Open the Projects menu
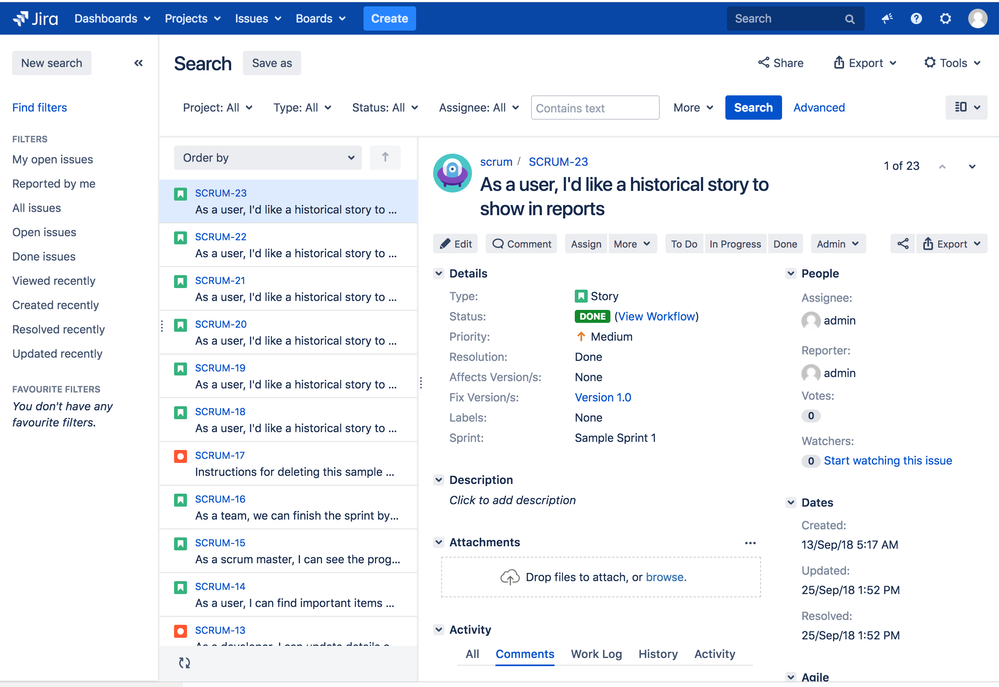The image size is (999, 687). coord(192,18)
